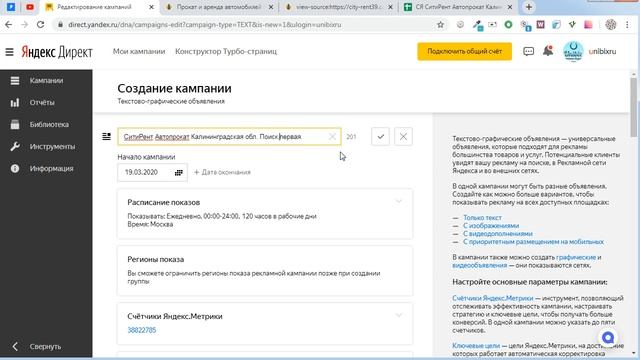Open the Кампании sidebar section
Image resolution: width=640 pixels, height=360 pixels.
(46, 80)
